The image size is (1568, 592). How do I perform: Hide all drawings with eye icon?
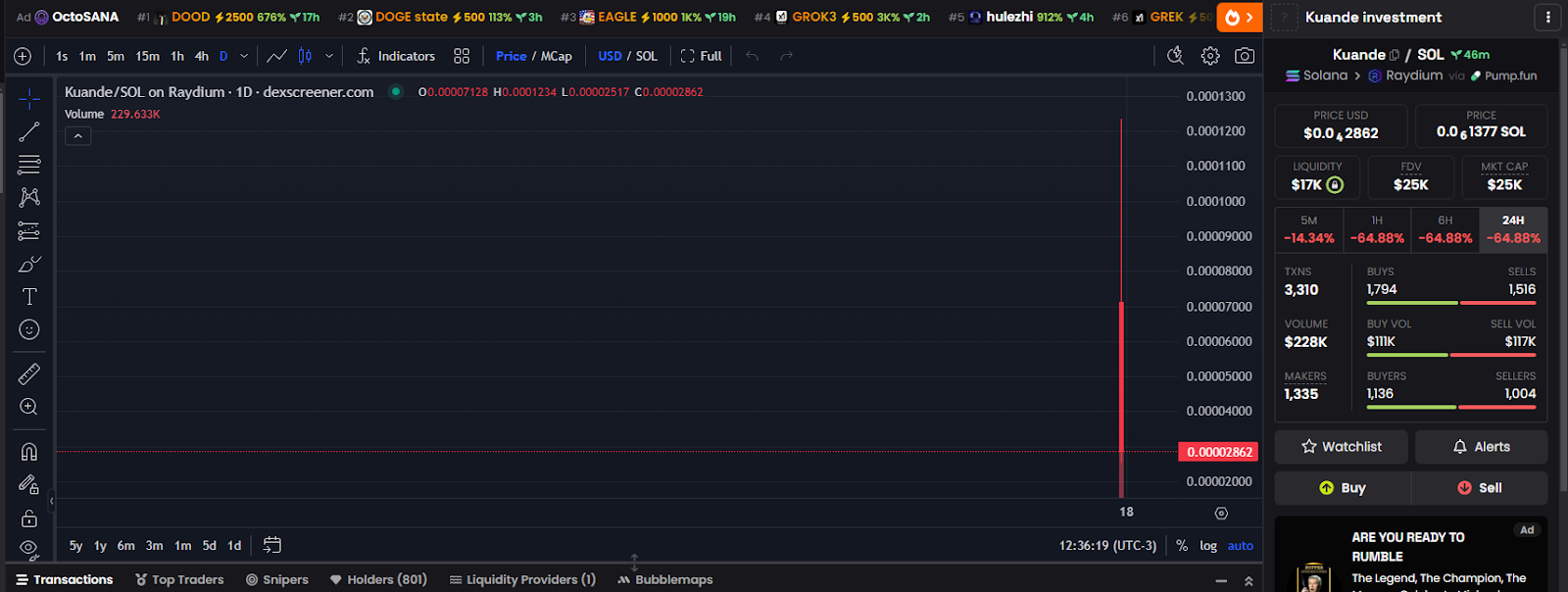click(29, 547)
